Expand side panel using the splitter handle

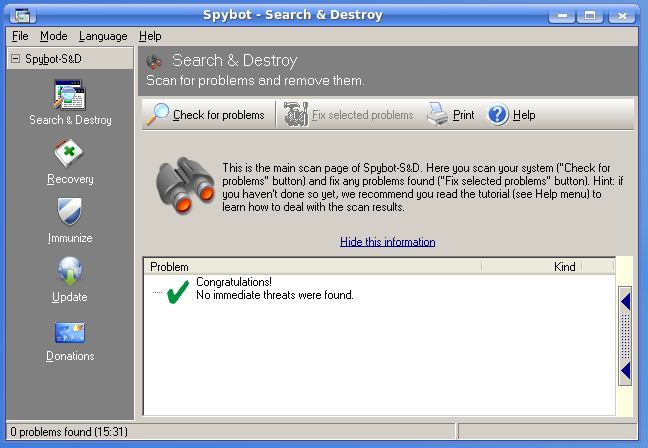tap(625, 335)
